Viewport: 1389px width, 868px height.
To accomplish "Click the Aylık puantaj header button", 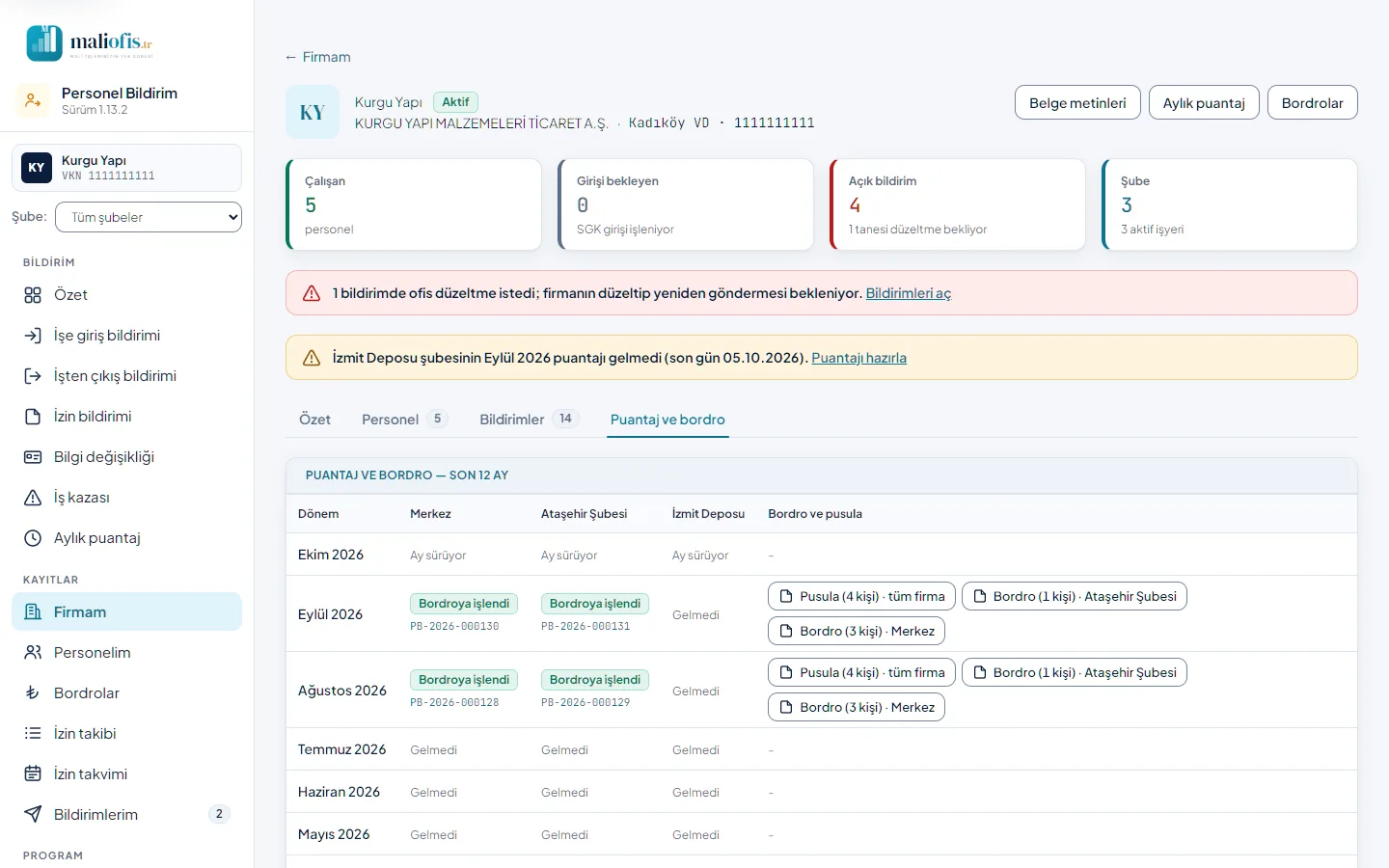I will pos(1204,103).
